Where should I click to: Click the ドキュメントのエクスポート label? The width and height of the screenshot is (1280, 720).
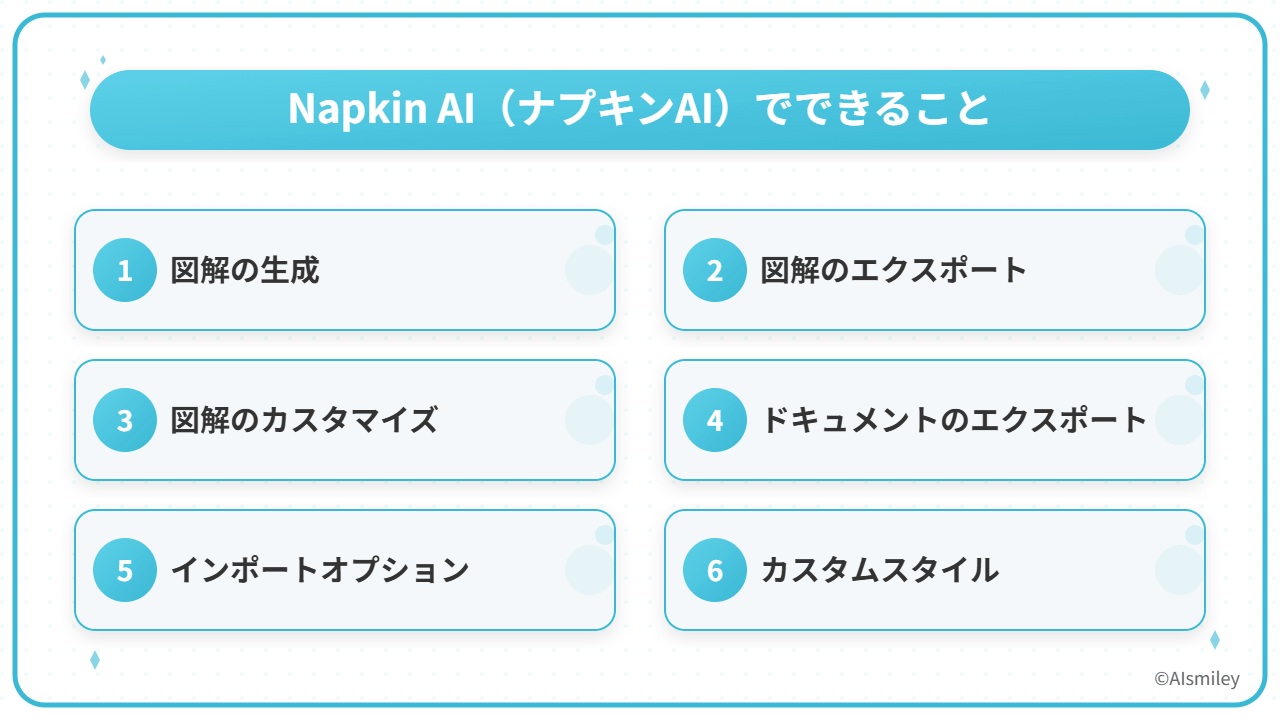953,420
